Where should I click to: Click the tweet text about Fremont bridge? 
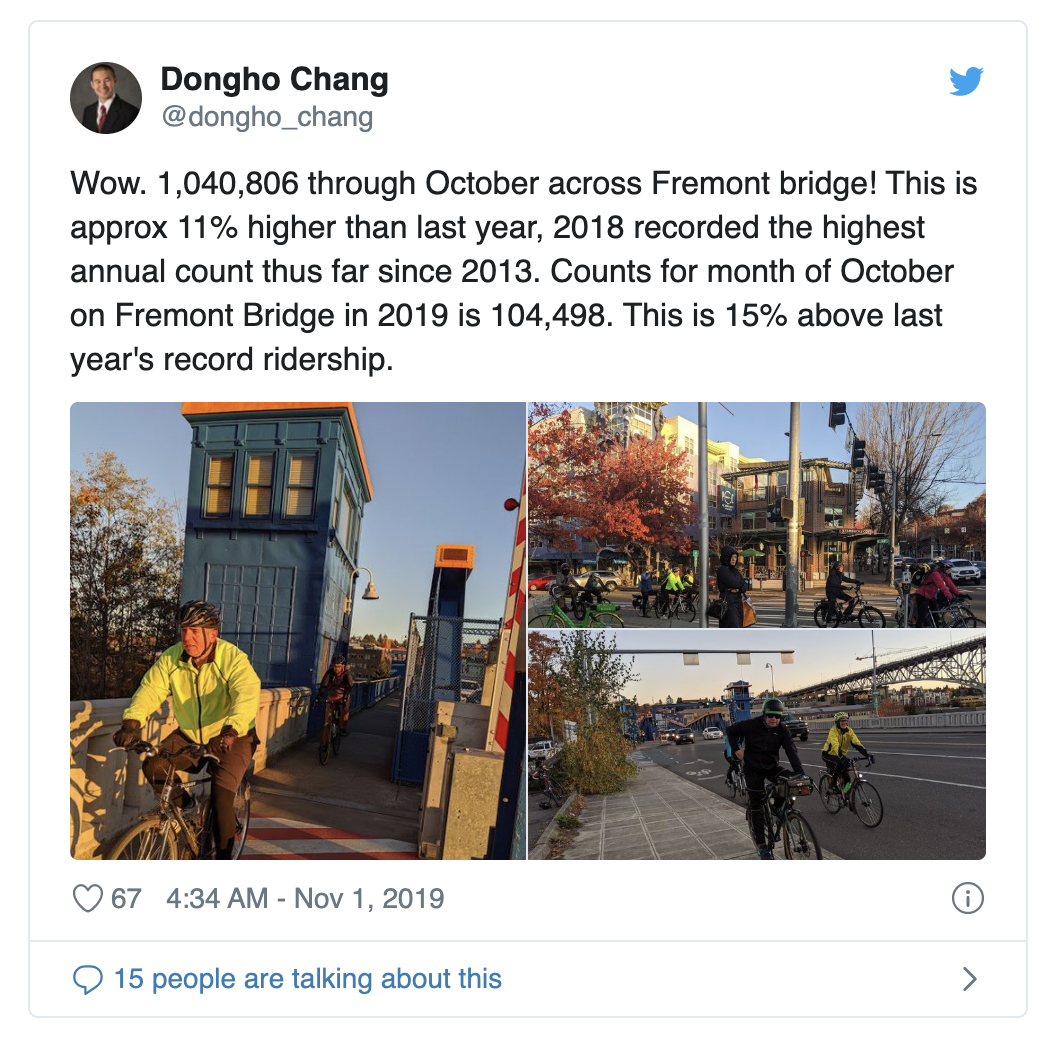click(x=523, y=271)
